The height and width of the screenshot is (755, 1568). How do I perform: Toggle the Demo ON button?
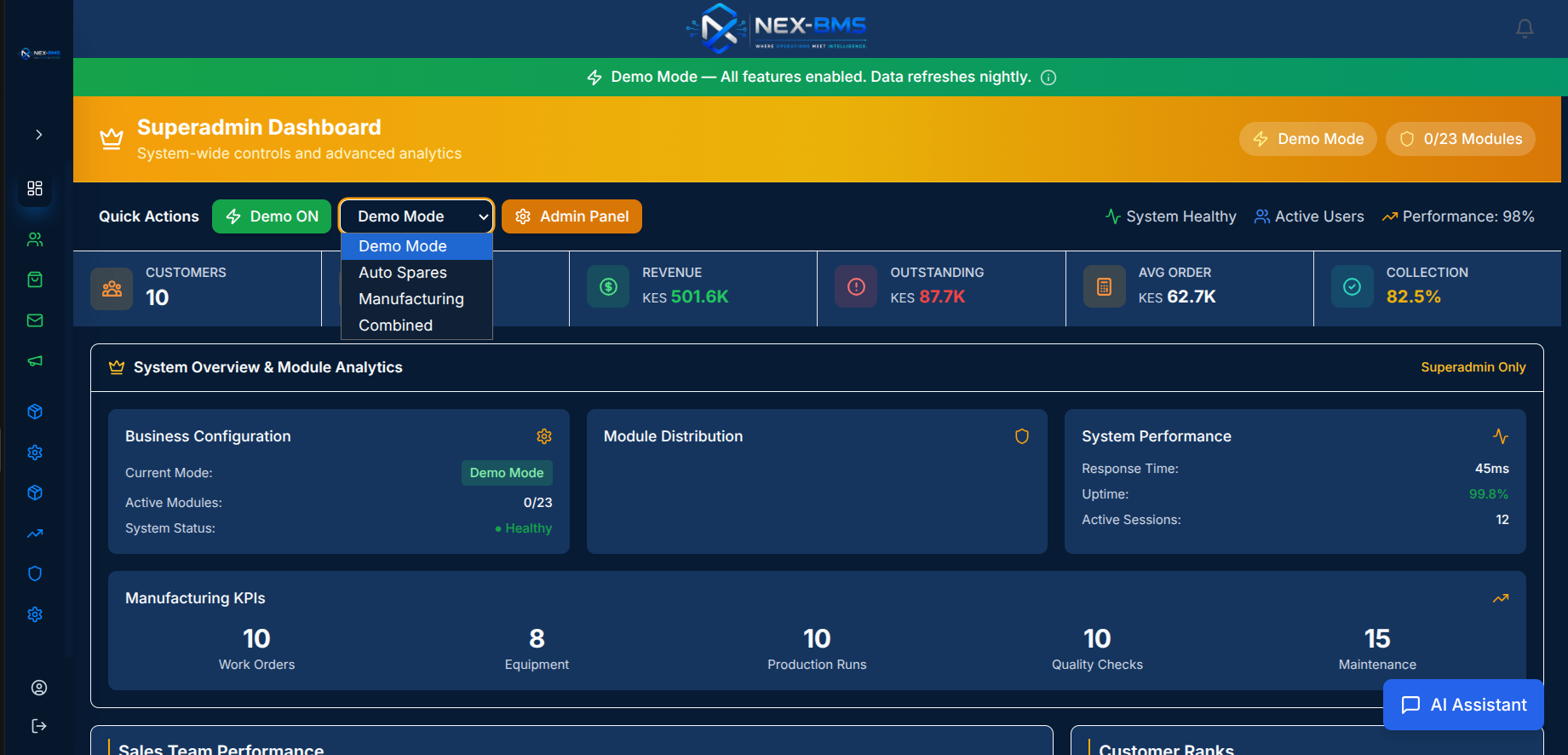pos(272,216)
